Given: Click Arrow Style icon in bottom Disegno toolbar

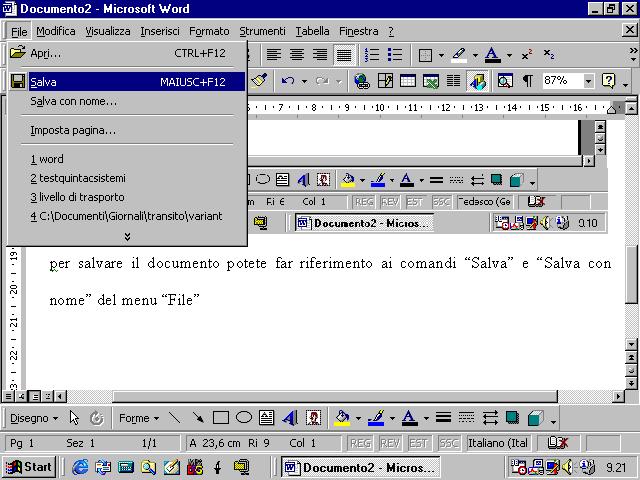Looking at the screenshot, I should point(489,418).
